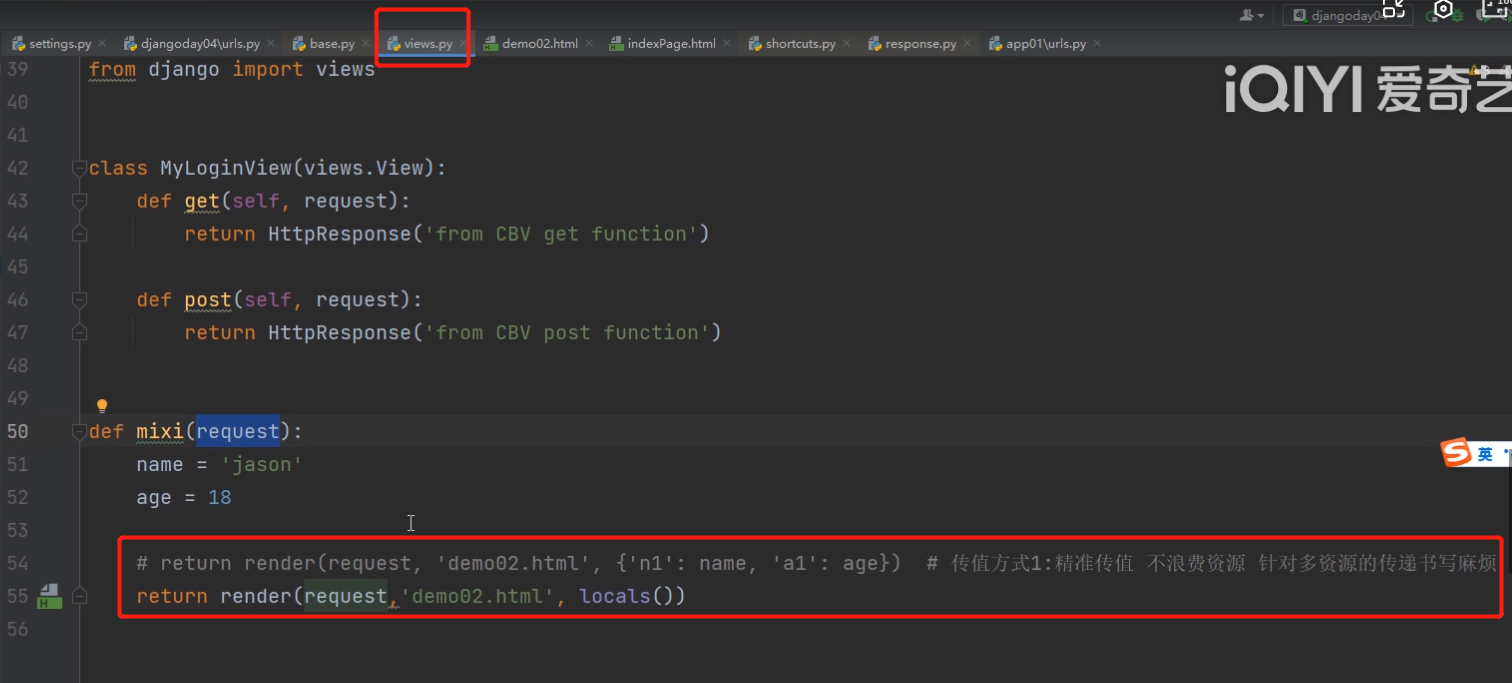This screenshot has width=1512, height=683.
Task: Click the 'from CBV post function' string
Action: [567, 332]
